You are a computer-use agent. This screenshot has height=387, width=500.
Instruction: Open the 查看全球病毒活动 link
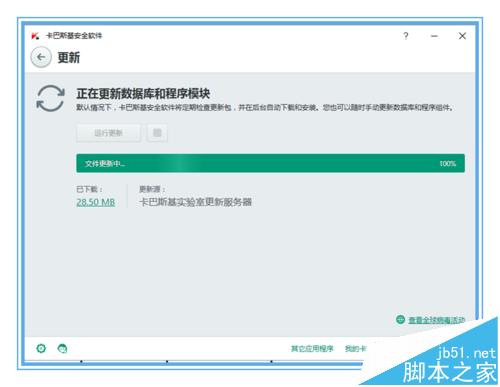click(x=437, y=320)
